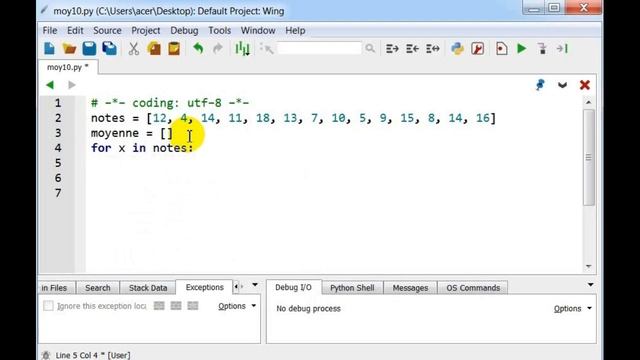
Task: Open the Edit menu
Action: 75,31
